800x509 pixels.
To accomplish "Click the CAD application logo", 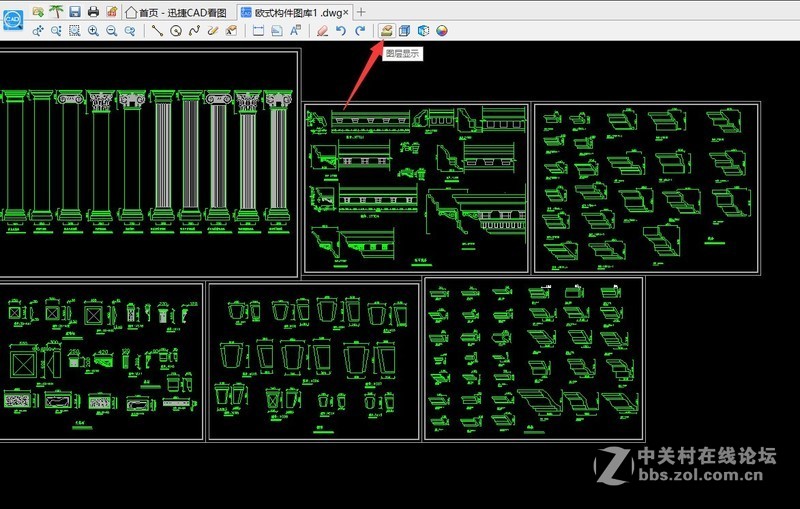I will click(12, 20).
